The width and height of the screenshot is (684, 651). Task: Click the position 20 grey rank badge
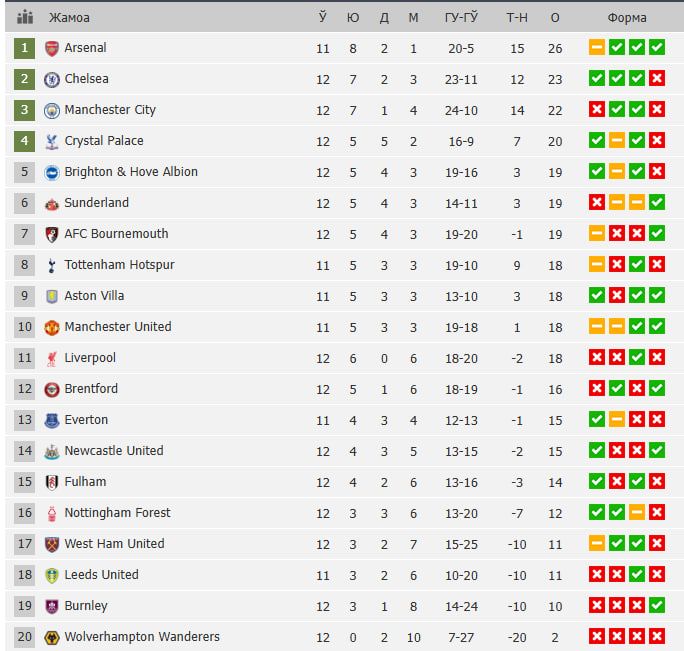click(25, 637)
